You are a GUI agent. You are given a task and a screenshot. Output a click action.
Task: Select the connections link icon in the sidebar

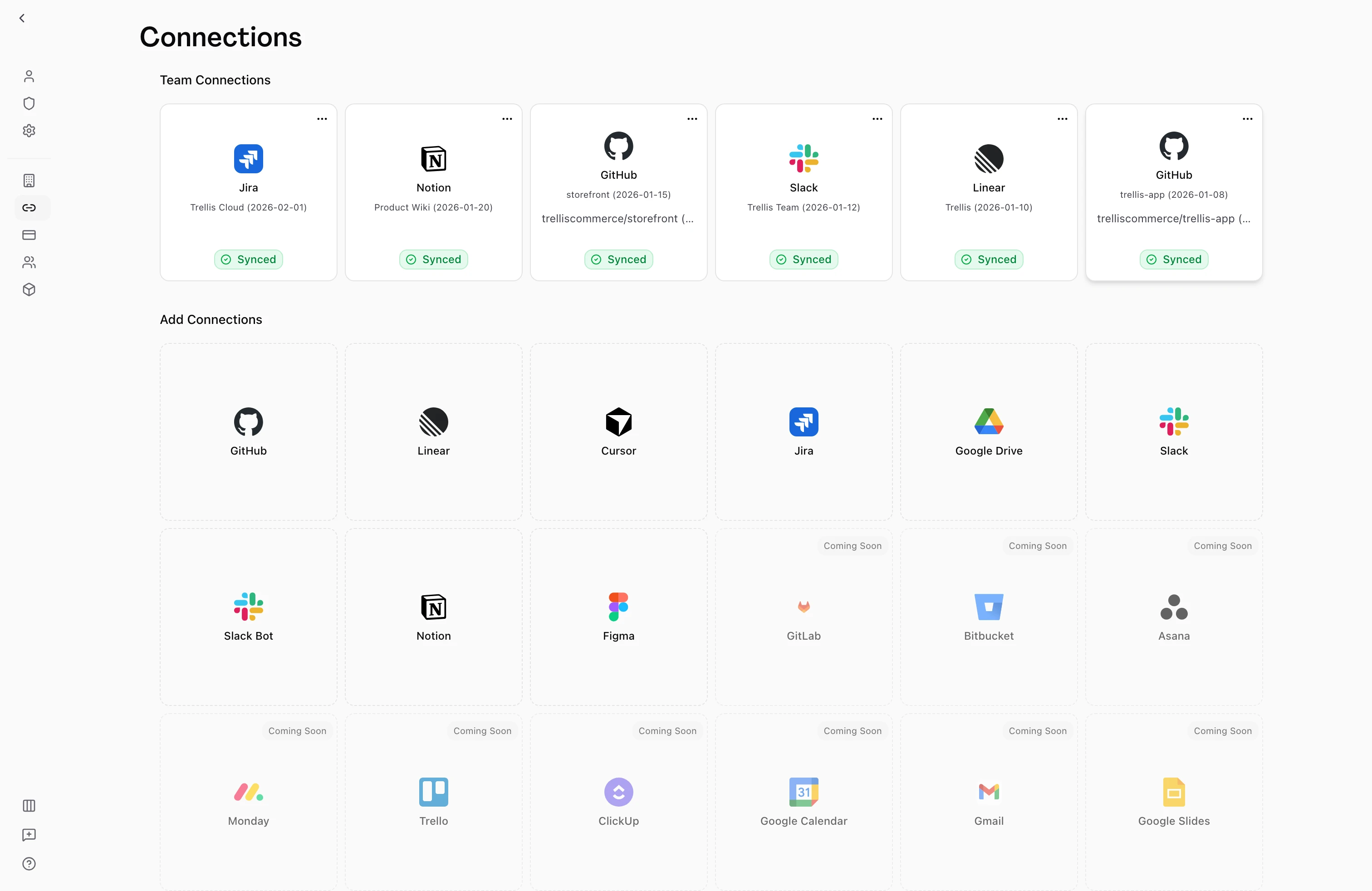(x=29, y=207)
